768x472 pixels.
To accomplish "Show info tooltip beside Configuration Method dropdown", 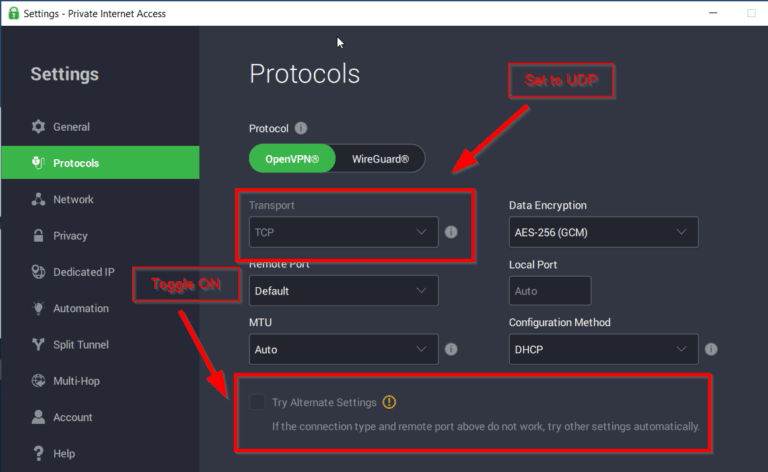I will (x=711, y=349).
